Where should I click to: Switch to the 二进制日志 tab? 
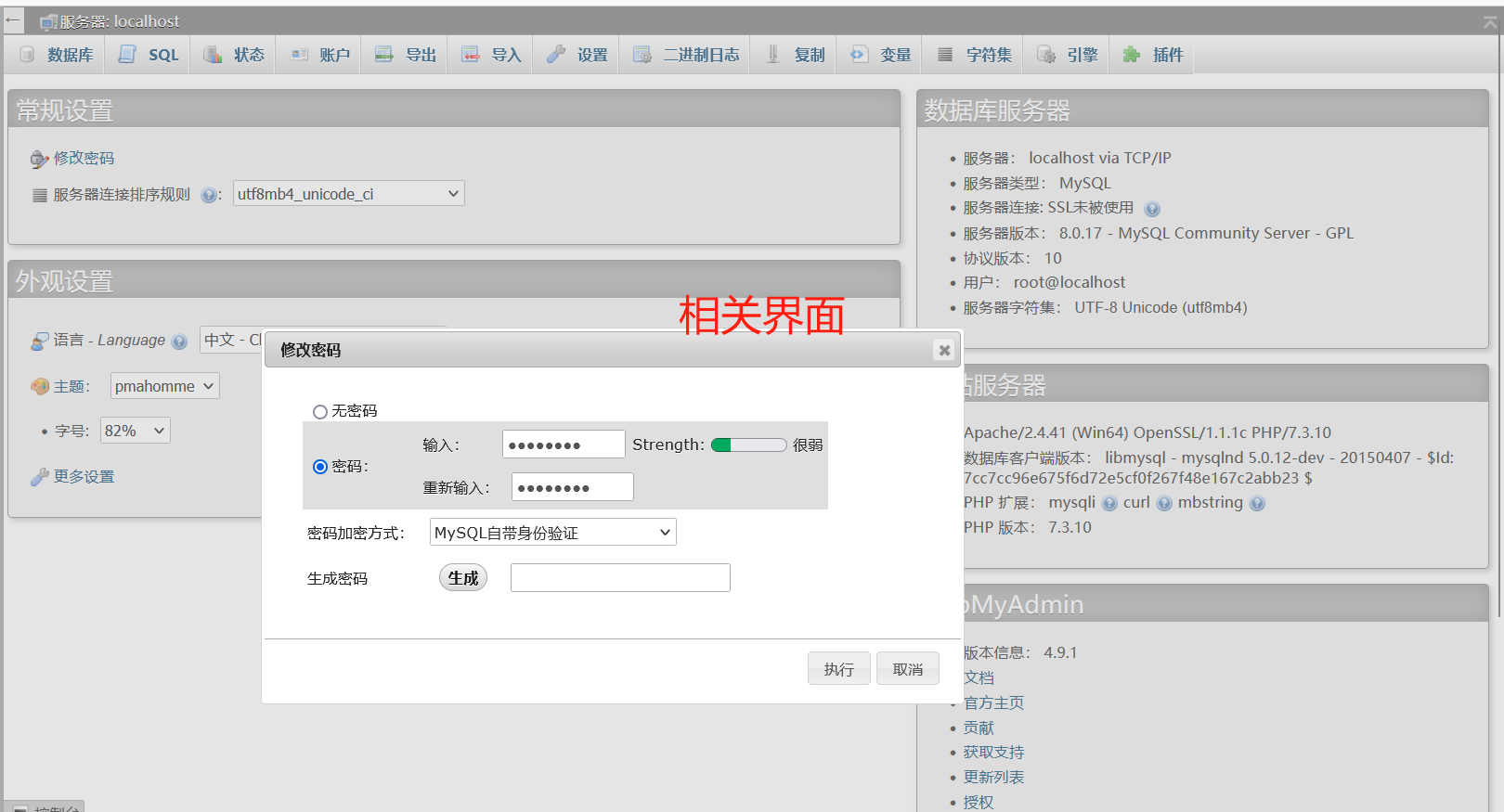(686, 55)
